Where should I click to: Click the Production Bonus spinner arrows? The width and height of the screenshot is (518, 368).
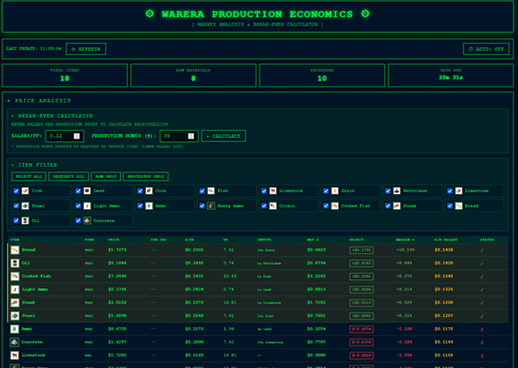pos(191,136)
